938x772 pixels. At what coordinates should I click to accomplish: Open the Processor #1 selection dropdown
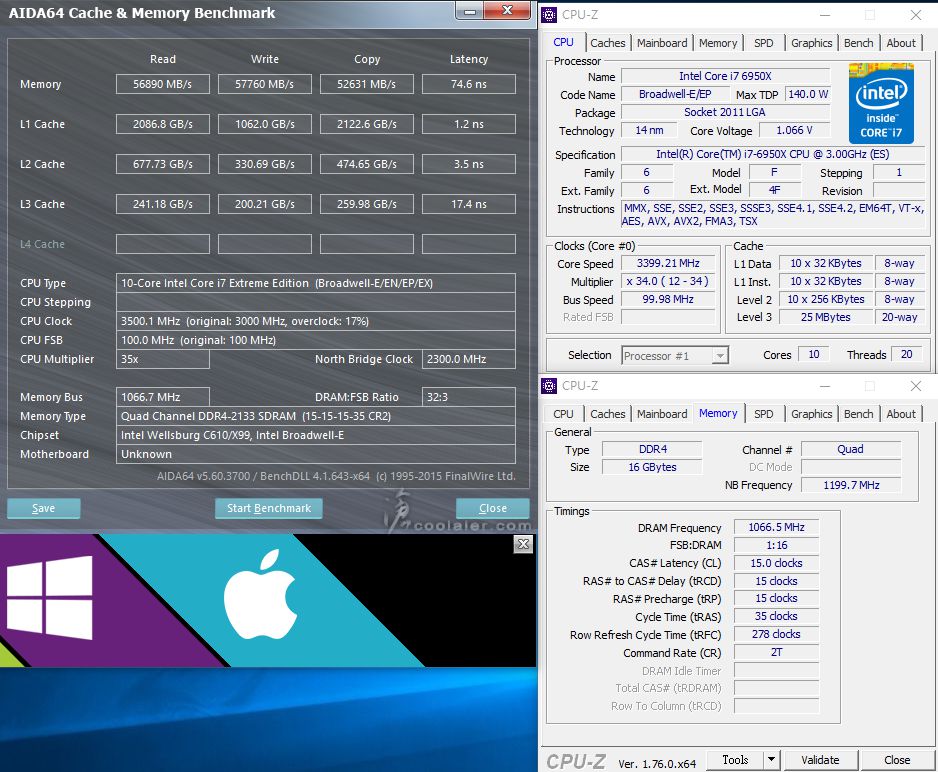click(x=720, y=356)
